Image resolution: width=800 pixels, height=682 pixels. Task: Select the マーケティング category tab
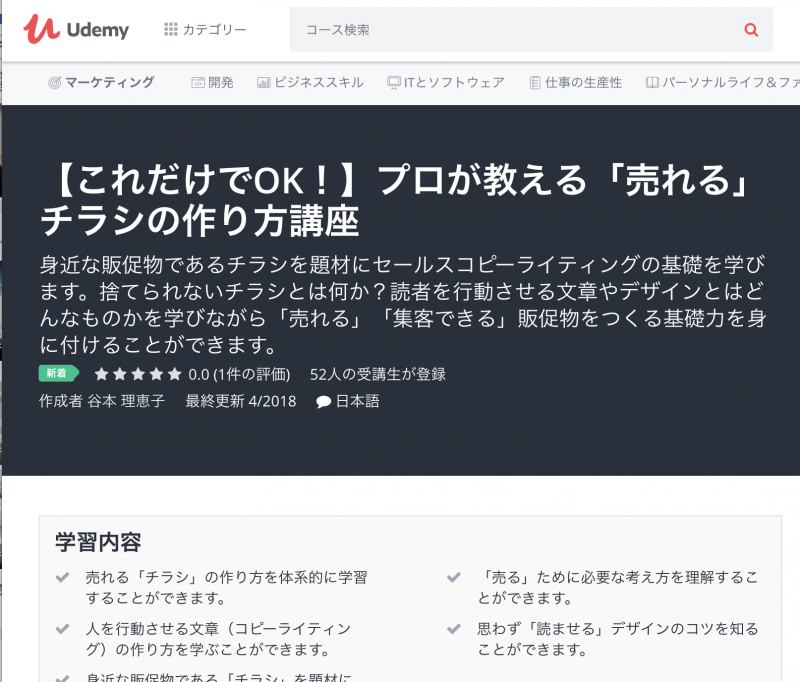click(x=109, y=83)
